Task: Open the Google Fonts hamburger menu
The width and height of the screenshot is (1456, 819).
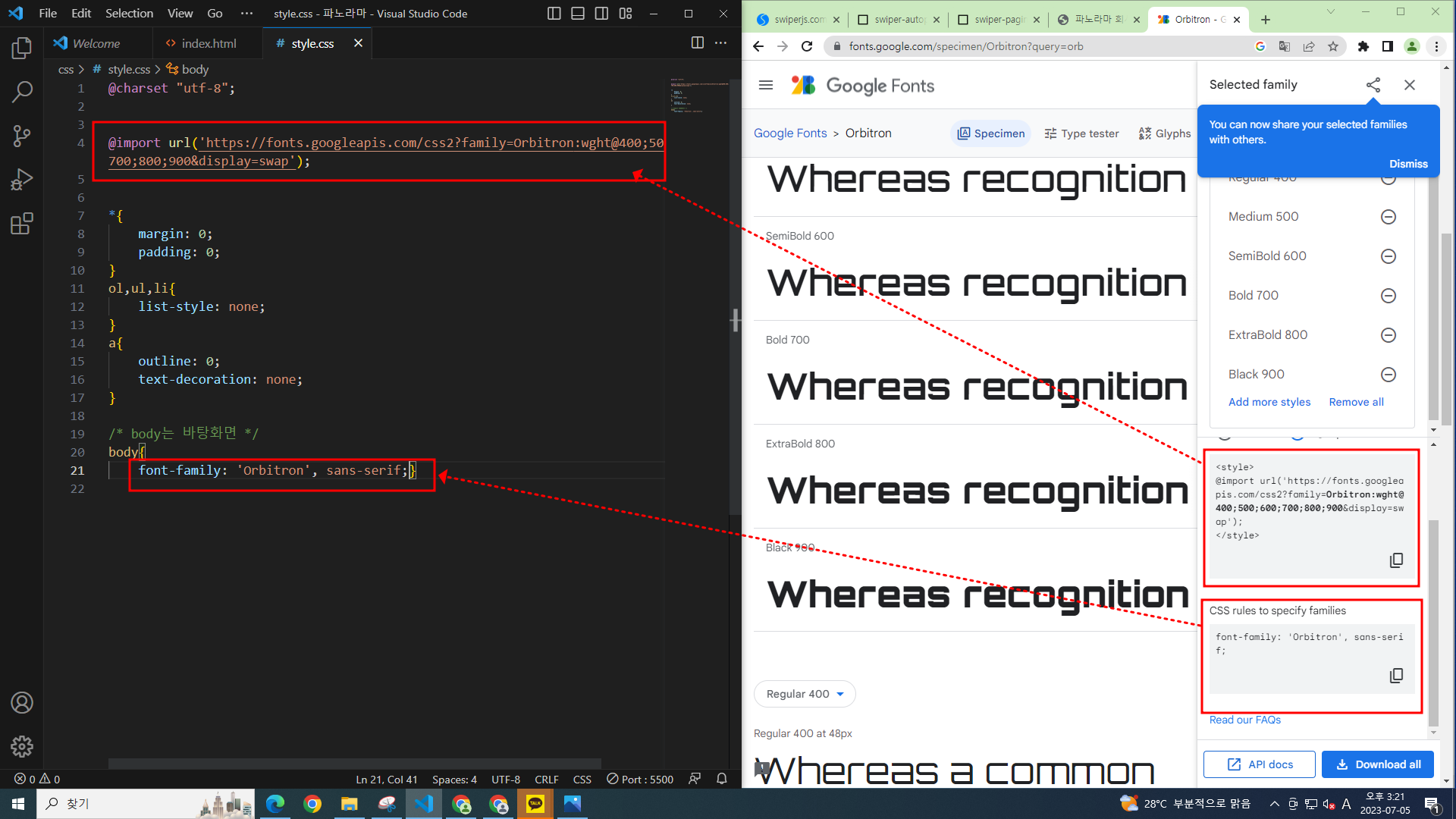Action: 766,85
